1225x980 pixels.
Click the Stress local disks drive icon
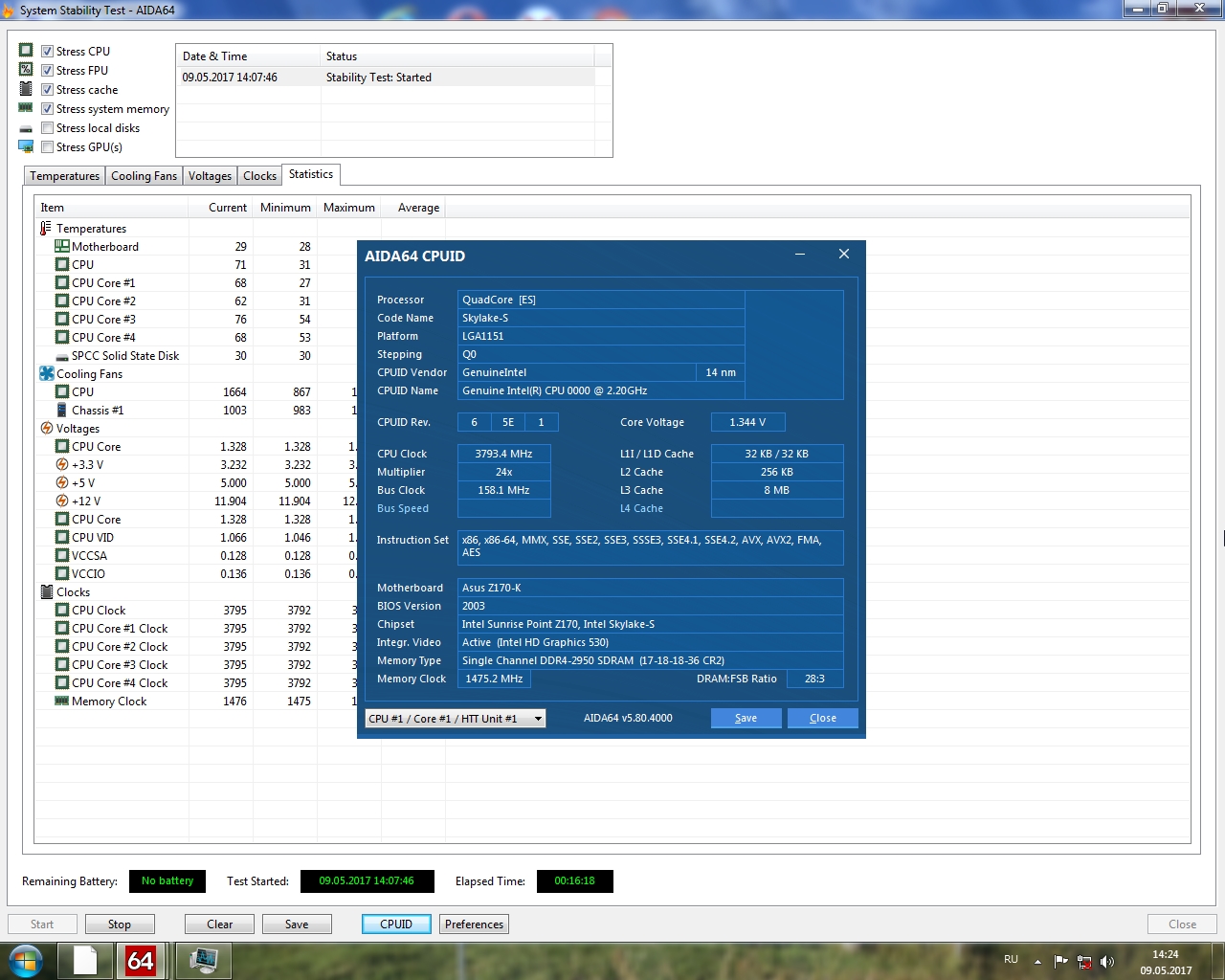coord(26,128)
